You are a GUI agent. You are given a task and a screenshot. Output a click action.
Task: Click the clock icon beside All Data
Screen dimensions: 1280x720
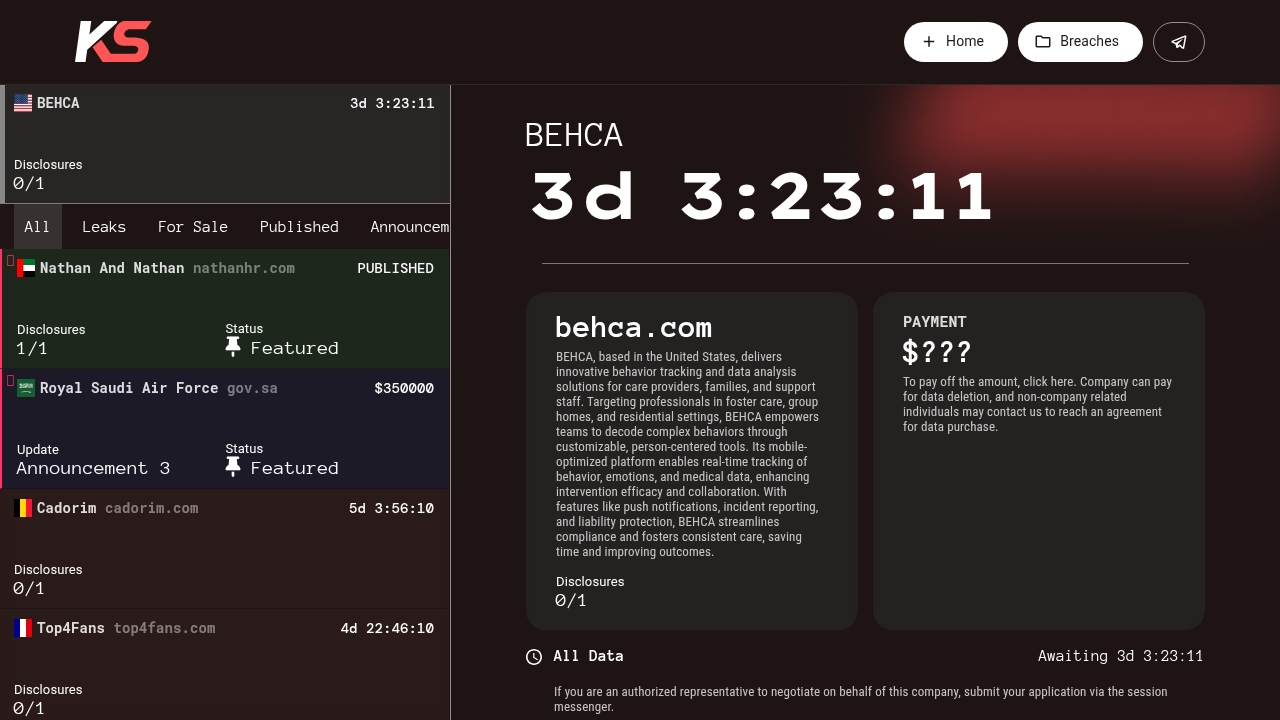534,657
